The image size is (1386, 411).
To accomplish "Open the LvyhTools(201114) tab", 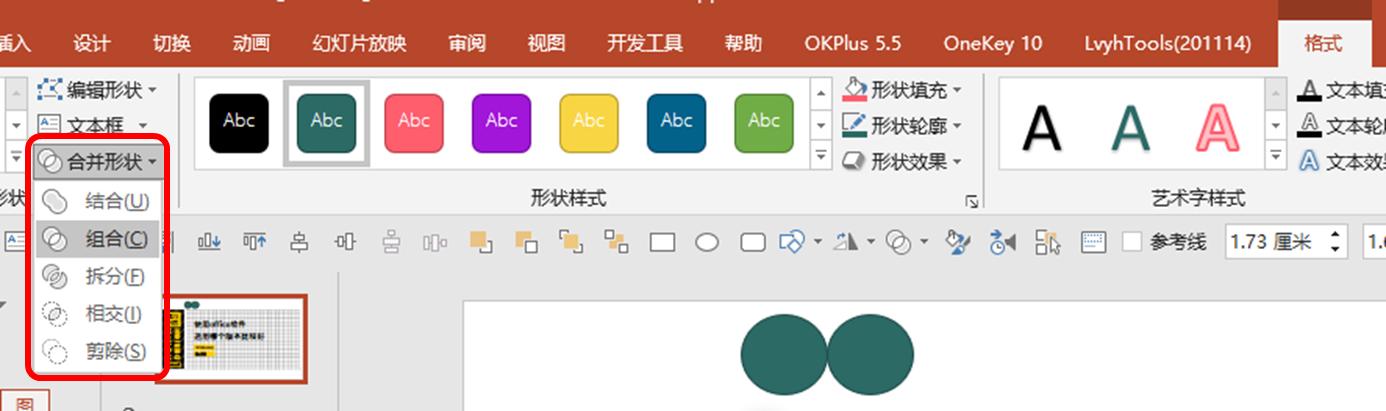I will point(1168,43).
